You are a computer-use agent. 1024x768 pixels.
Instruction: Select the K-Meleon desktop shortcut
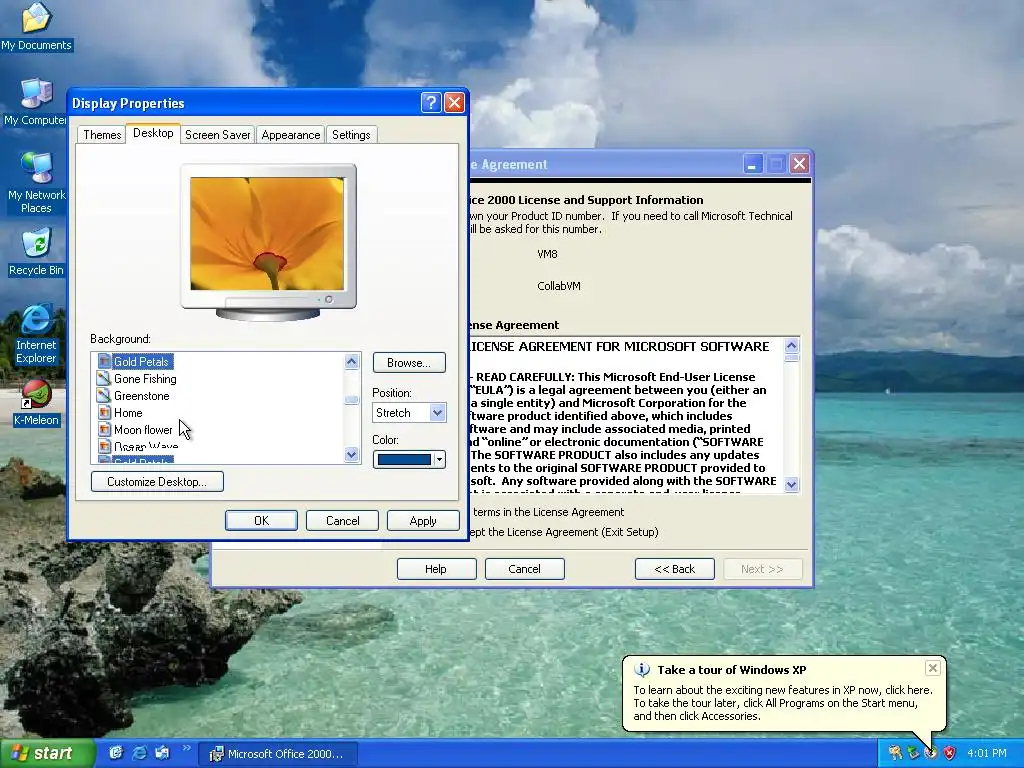pyautogui.click(x=36, y=403)
